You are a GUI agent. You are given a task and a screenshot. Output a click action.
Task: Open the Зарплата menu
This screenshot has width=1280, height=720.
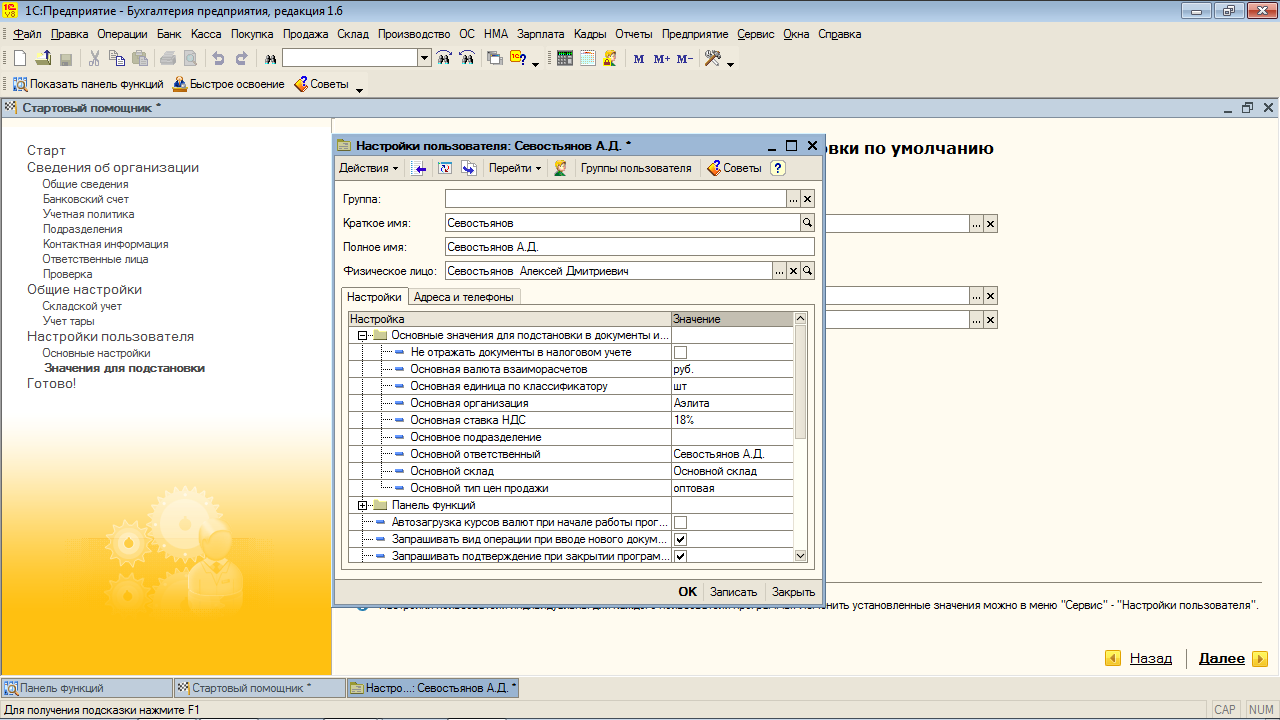[x=540, y=34]
